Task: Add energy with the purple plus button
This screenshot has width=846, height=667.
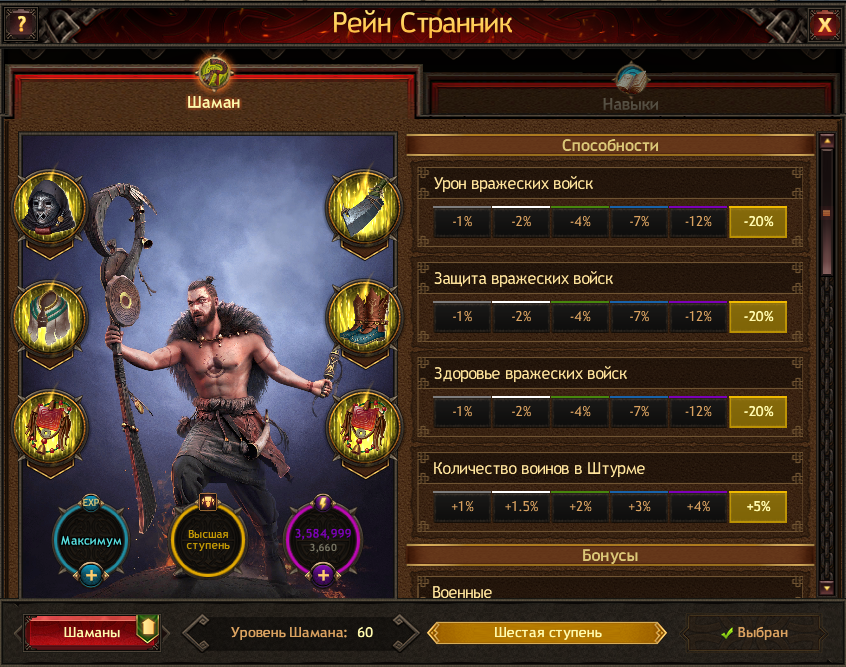Action: pyautogui.click(x=323, y=575)
